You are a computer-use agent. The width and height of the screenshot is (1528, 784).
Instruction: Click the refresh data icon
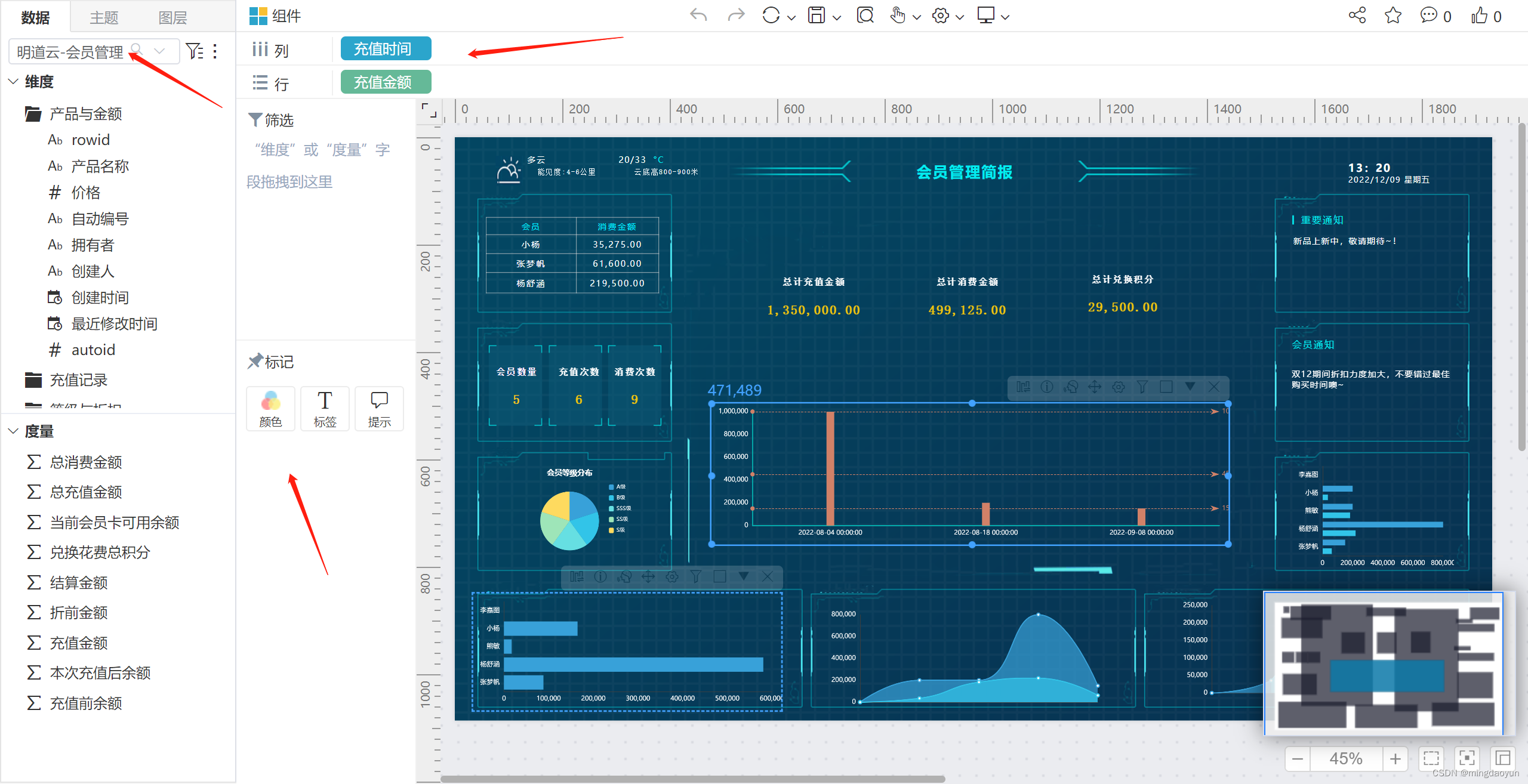pyautogui.click(x=771, y=16)
